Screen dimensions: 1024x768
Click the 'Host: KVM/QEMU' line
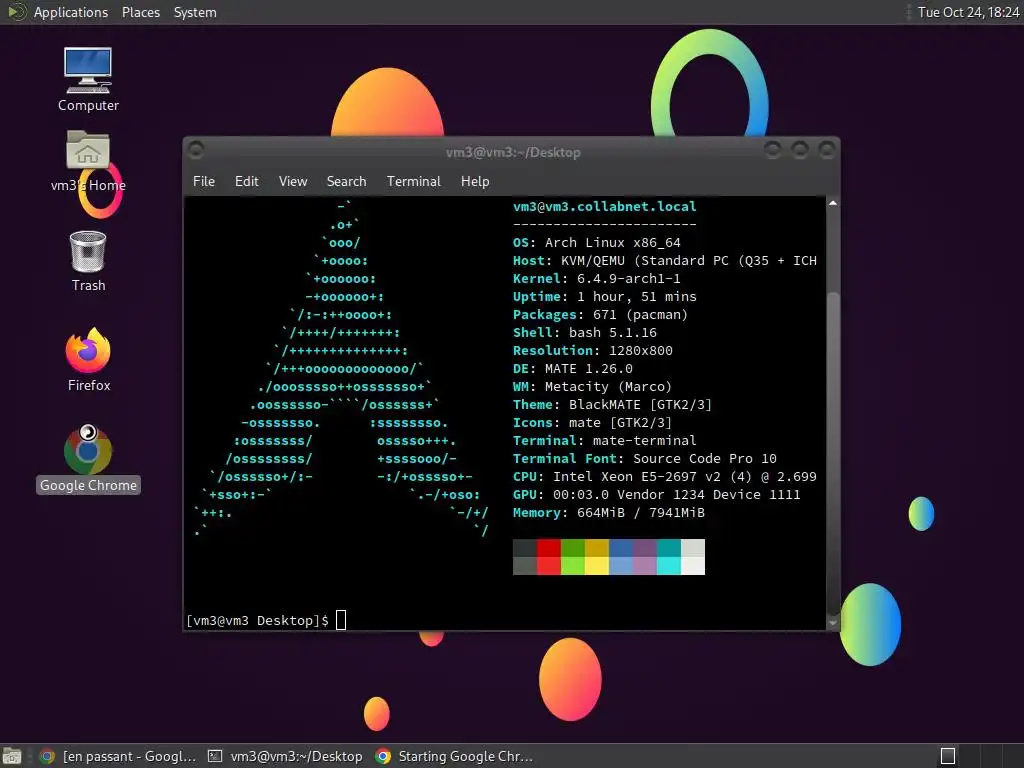coord(665,261)
